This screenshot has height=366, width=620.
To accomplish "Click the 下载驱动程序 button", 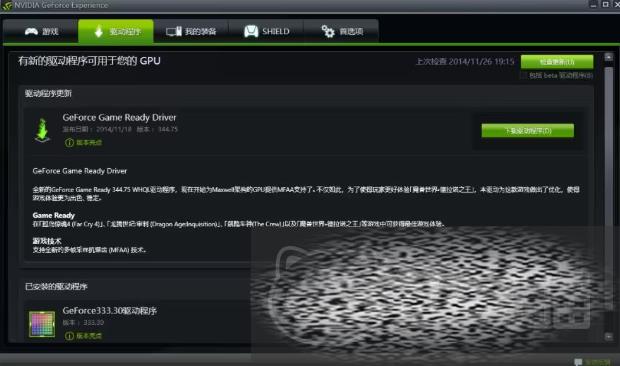I will coord(527,131).
